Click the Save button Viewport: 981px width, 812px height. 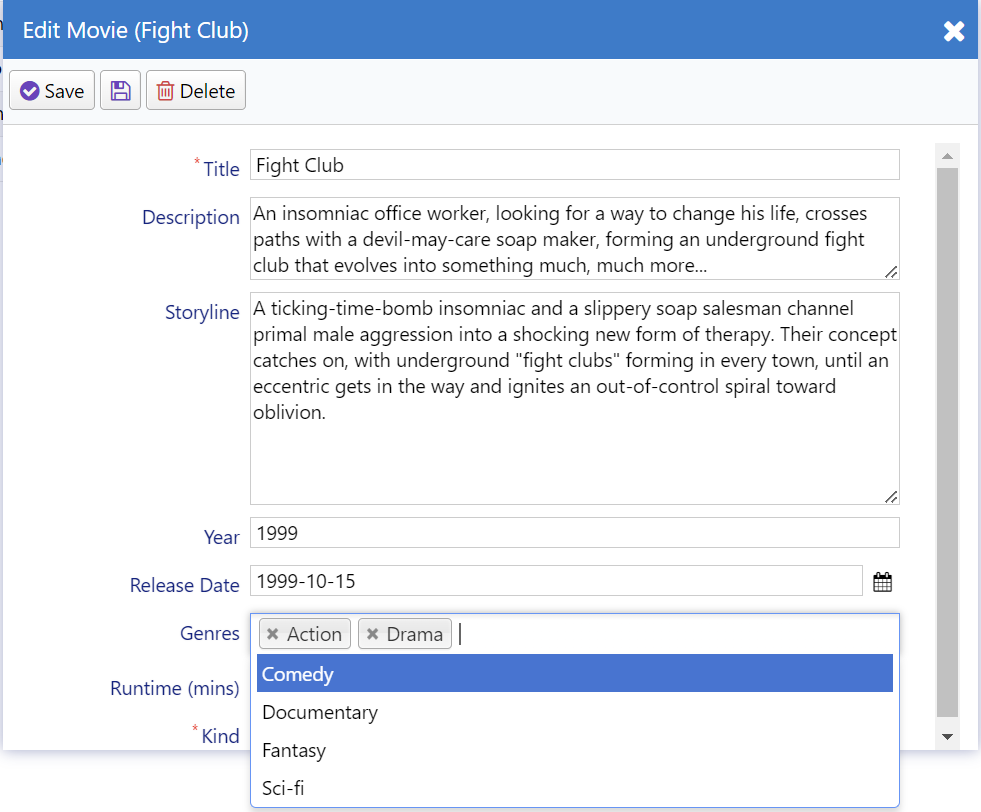52,90
